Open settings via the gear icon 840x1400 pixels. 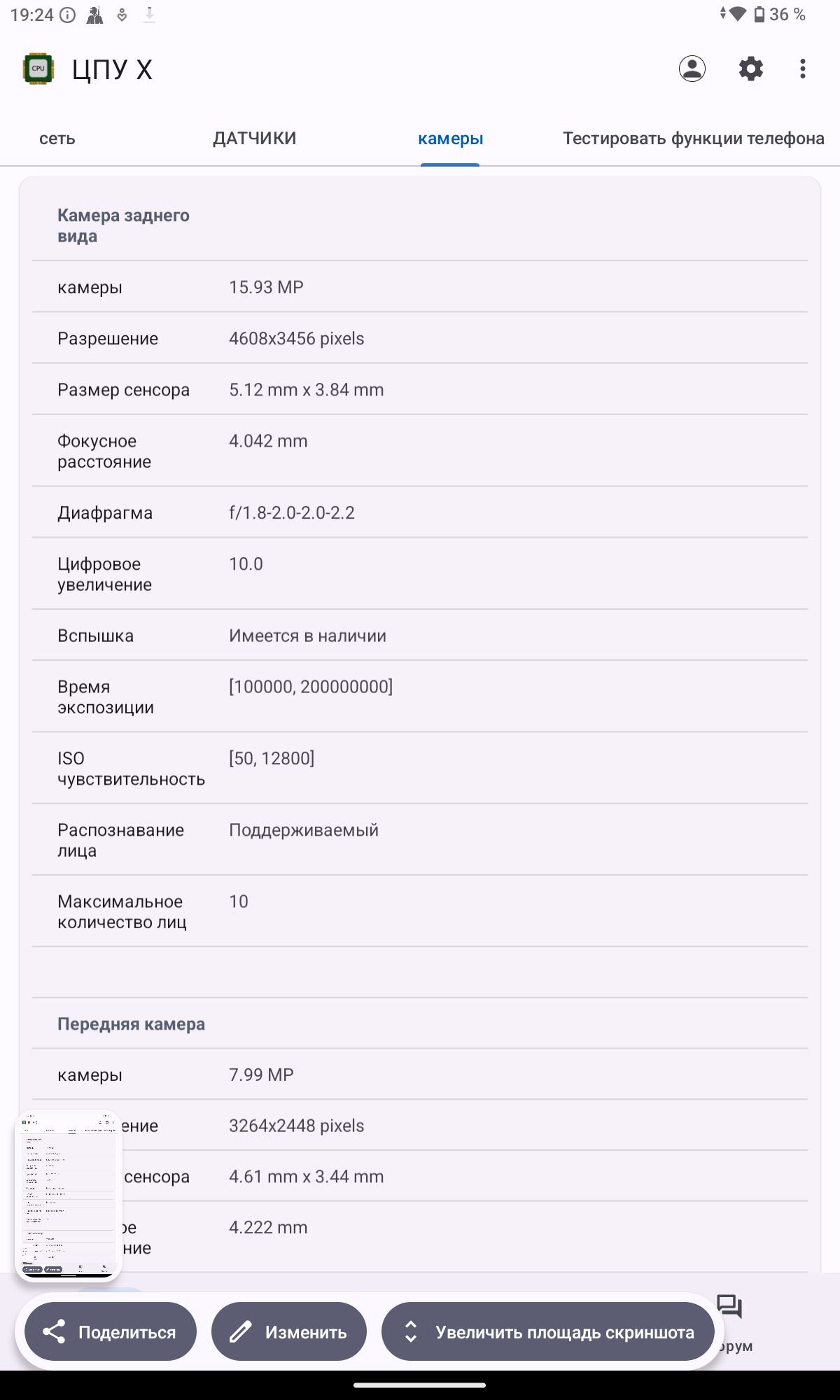pos(750,69)
